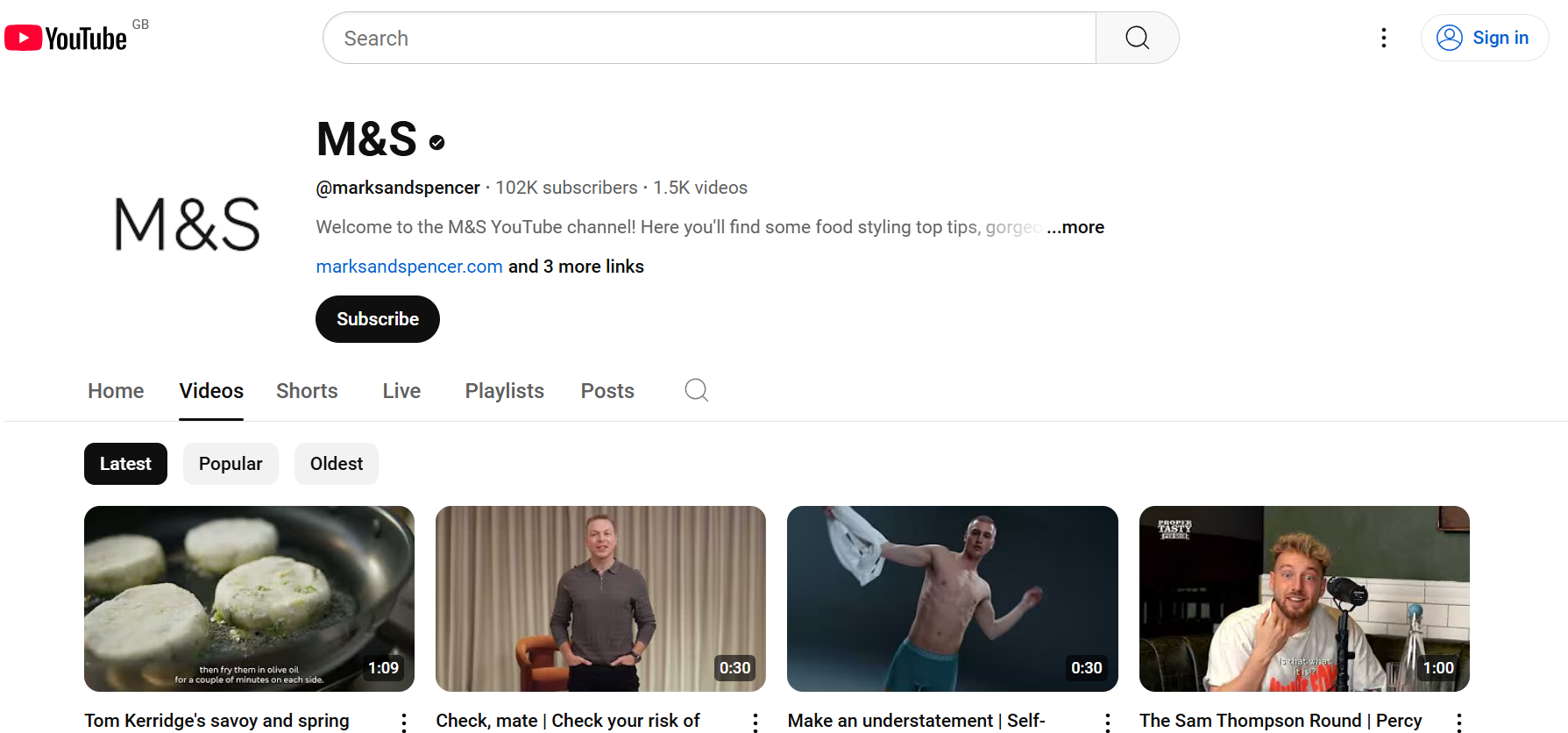Open options menu for Make an understatement video
Image resolution: width=1568 pixels, height=733 pixels.
tap(1107, 722)
